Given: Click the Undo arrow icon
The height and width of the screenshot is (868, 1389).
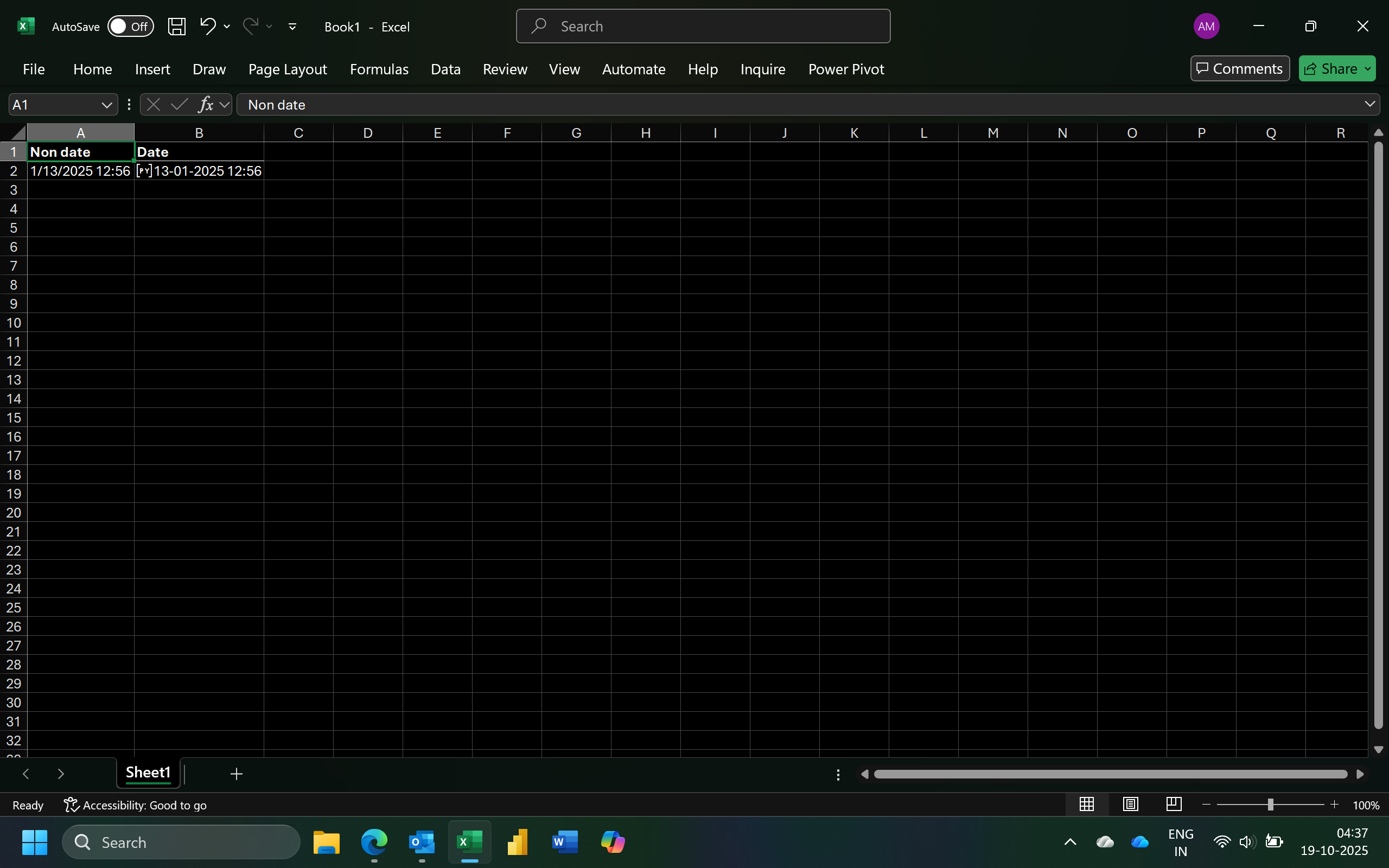Looking at the screenshot, I should 207,26.
